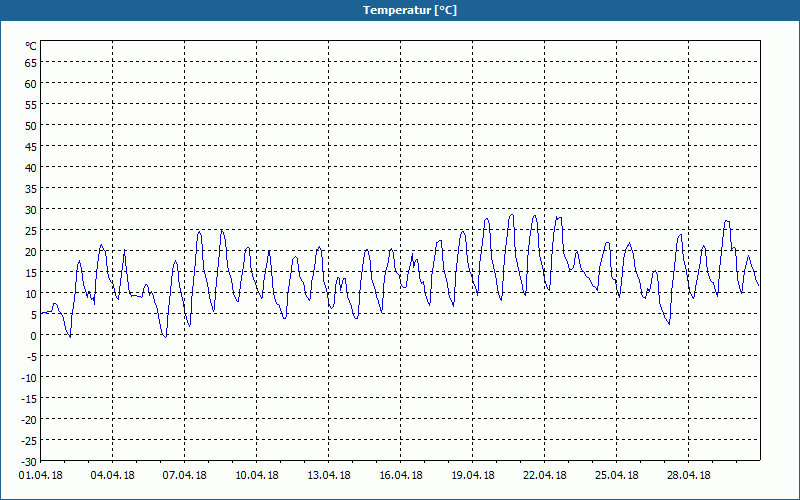
Task: Click the 07.04.18 date label
Action: (x=185, y=476)
